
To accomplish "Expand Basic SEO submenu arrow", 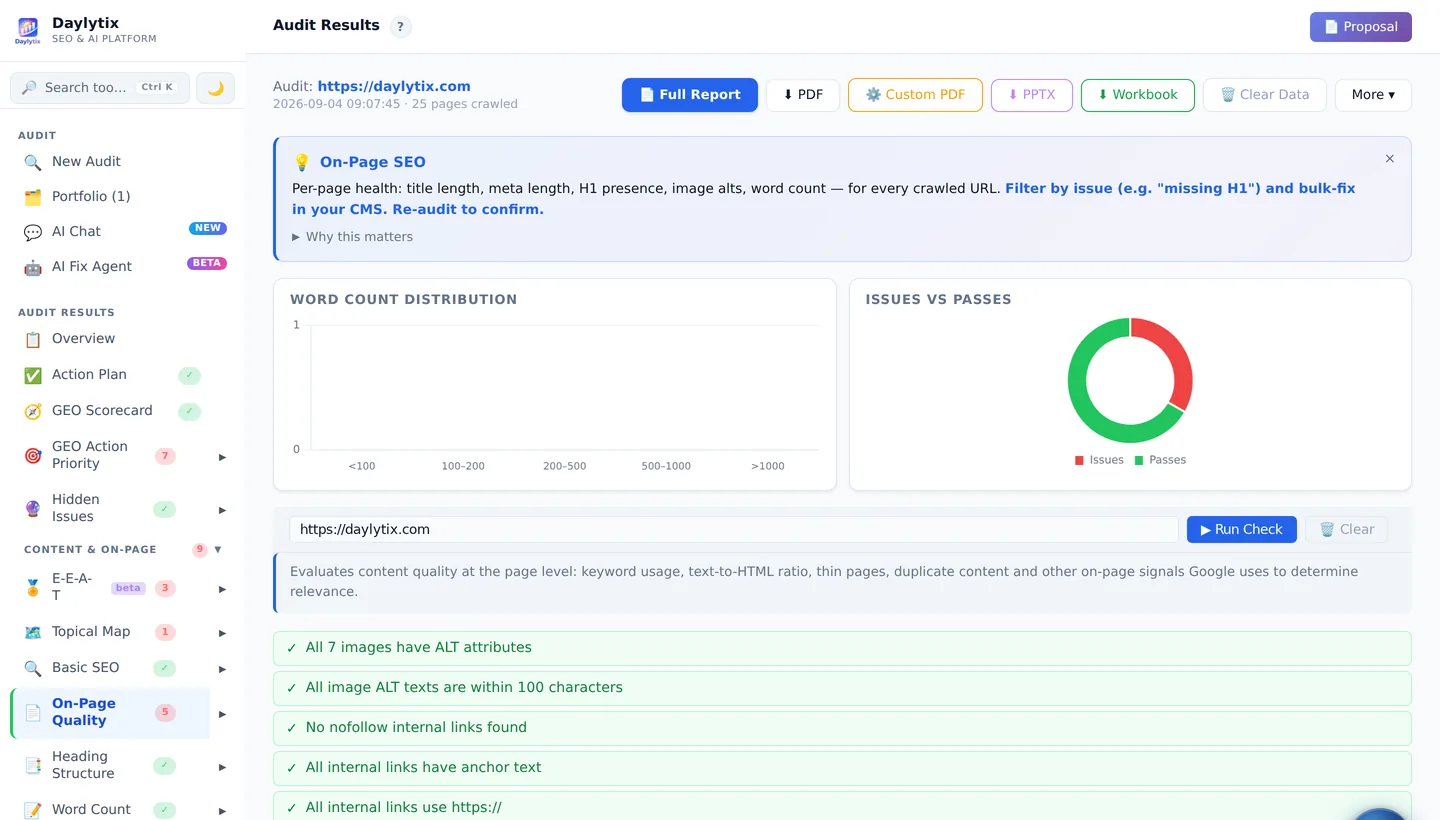I will [222, 669].
